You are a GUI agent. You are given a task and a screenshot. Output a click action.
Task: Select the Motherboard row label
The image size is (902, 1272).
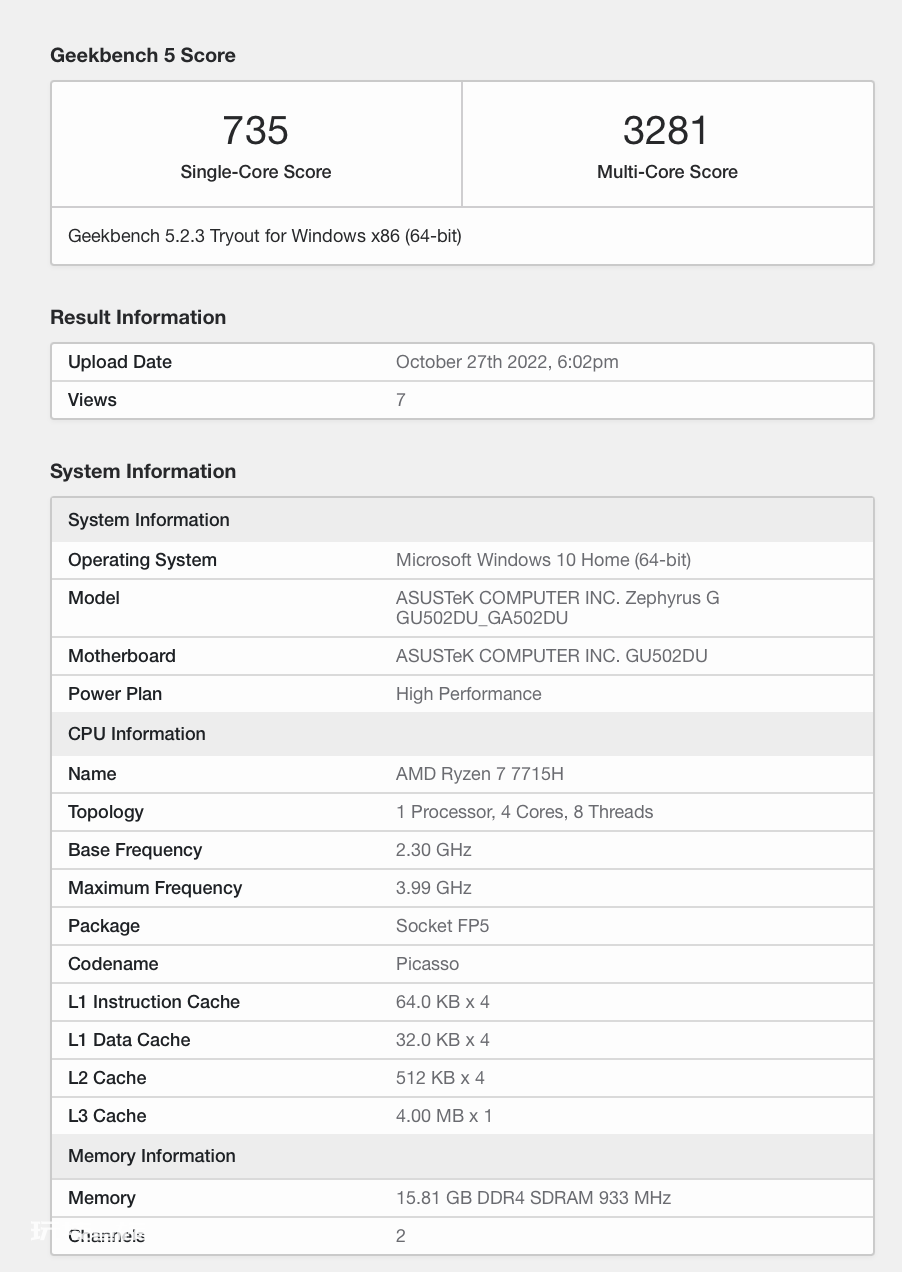(122, 656)
